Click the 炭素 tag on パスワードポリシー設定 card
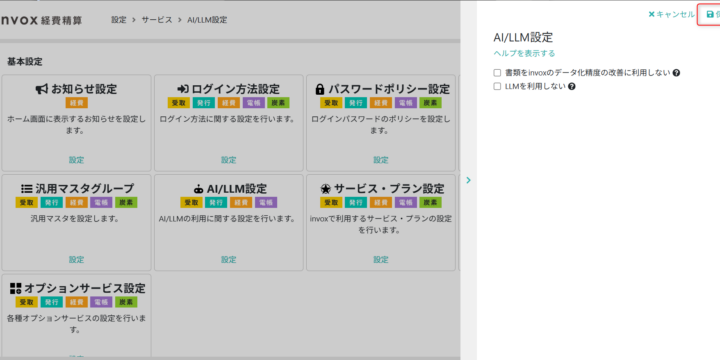The image size is (720, 360). [430, 103]
